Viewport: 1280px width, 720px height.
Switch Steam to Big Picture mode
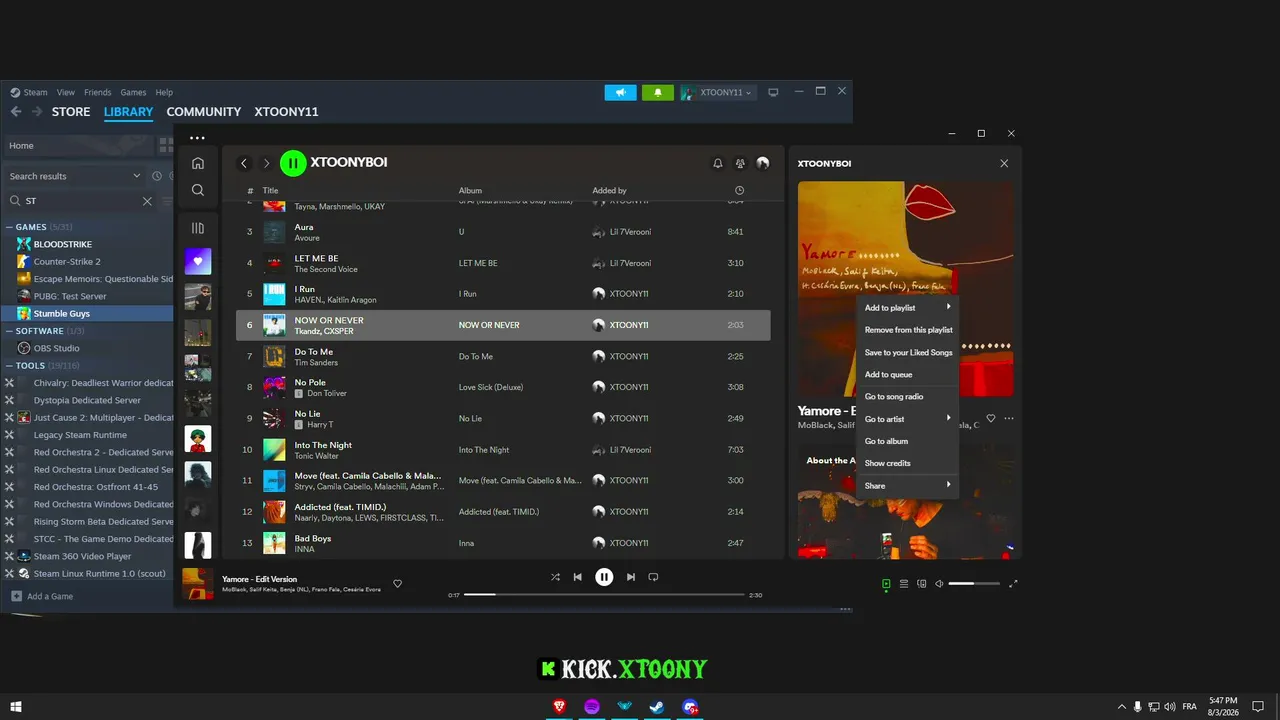[773, 92]
